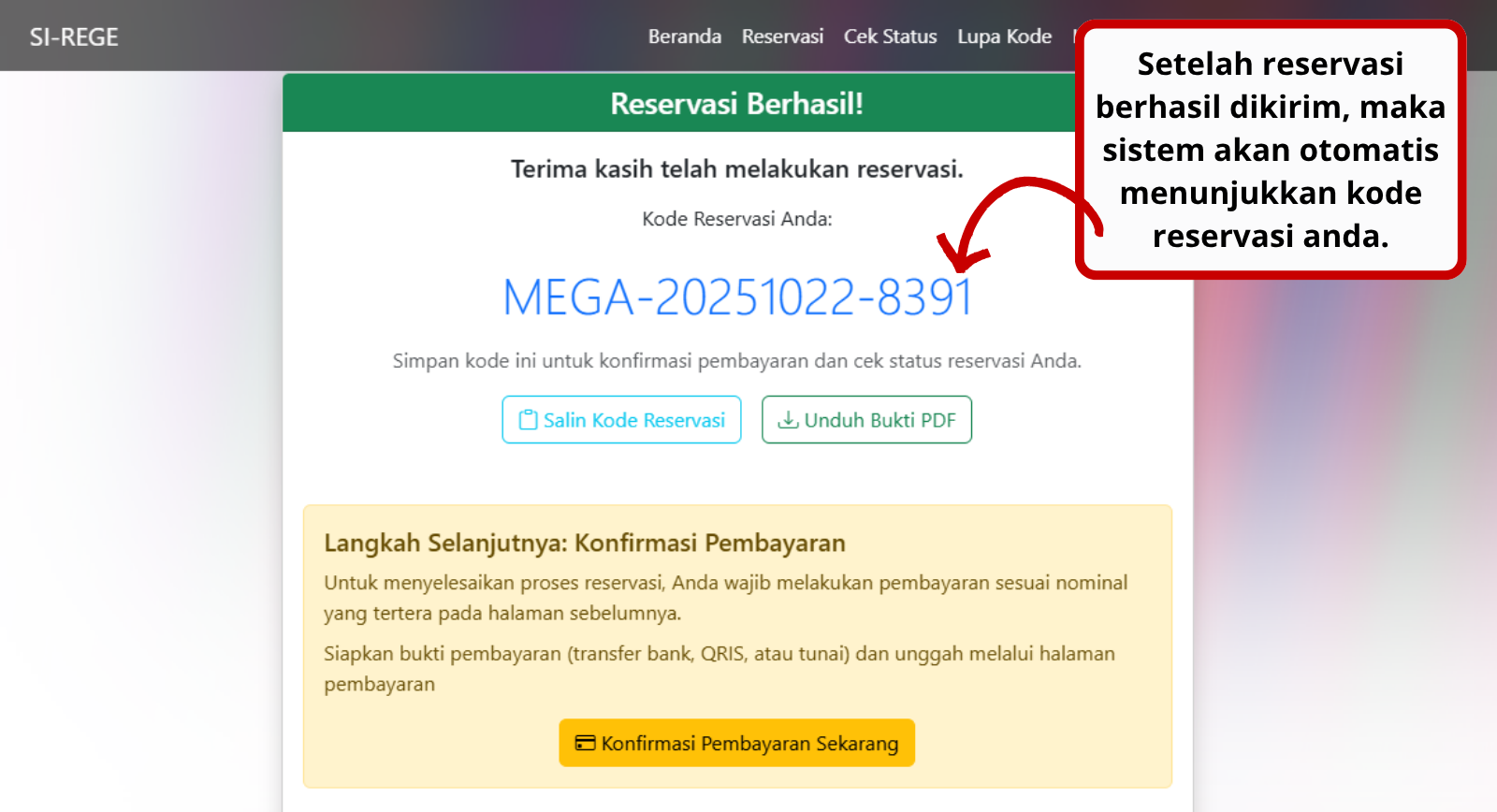This screenshot has width=1497, height=812.
Task: Go to the Beranda menu item
Action: click(684, 36)
